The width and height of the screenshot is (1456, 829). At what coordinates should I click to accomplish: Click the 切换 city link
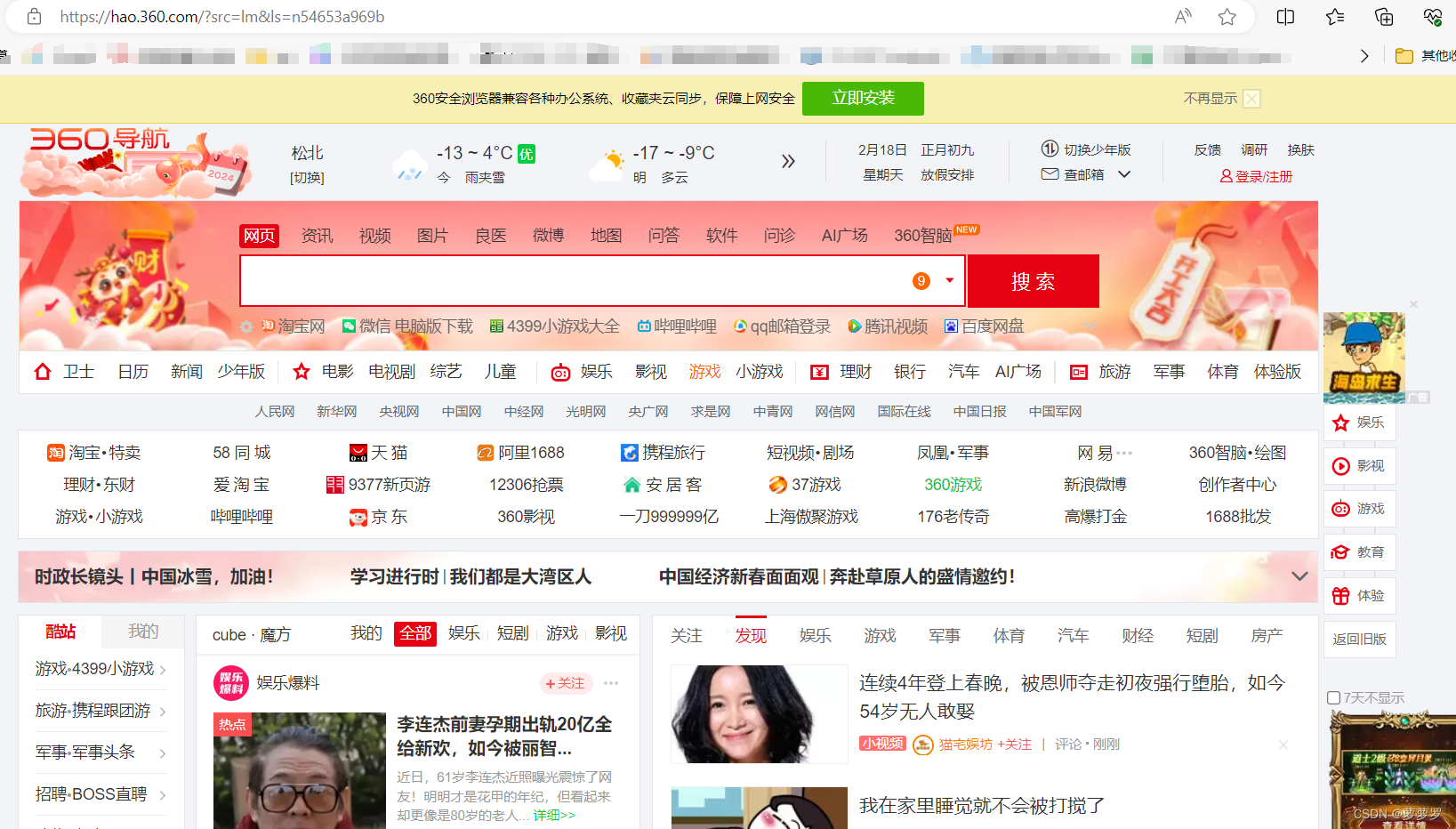307,178
